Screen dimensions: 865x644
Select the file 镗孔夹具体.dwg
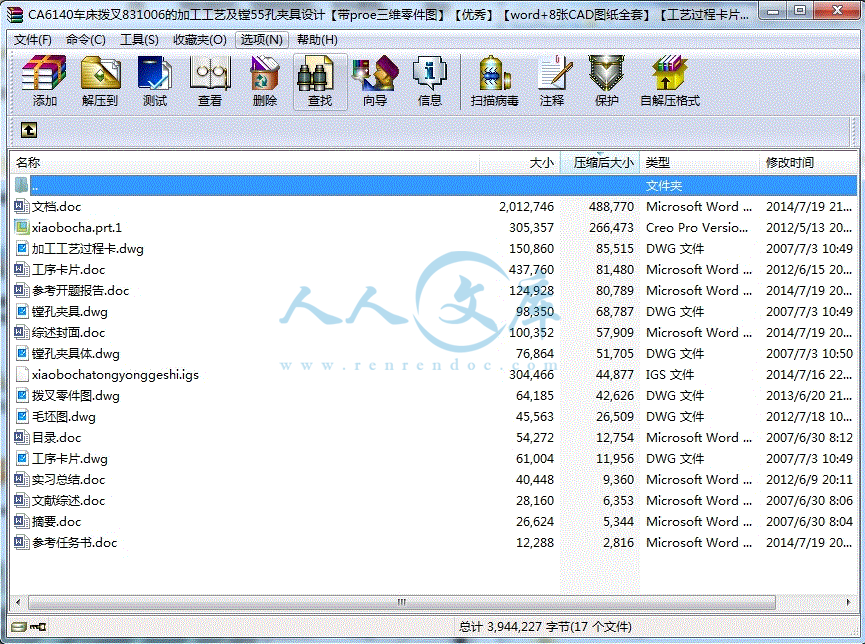76,353
